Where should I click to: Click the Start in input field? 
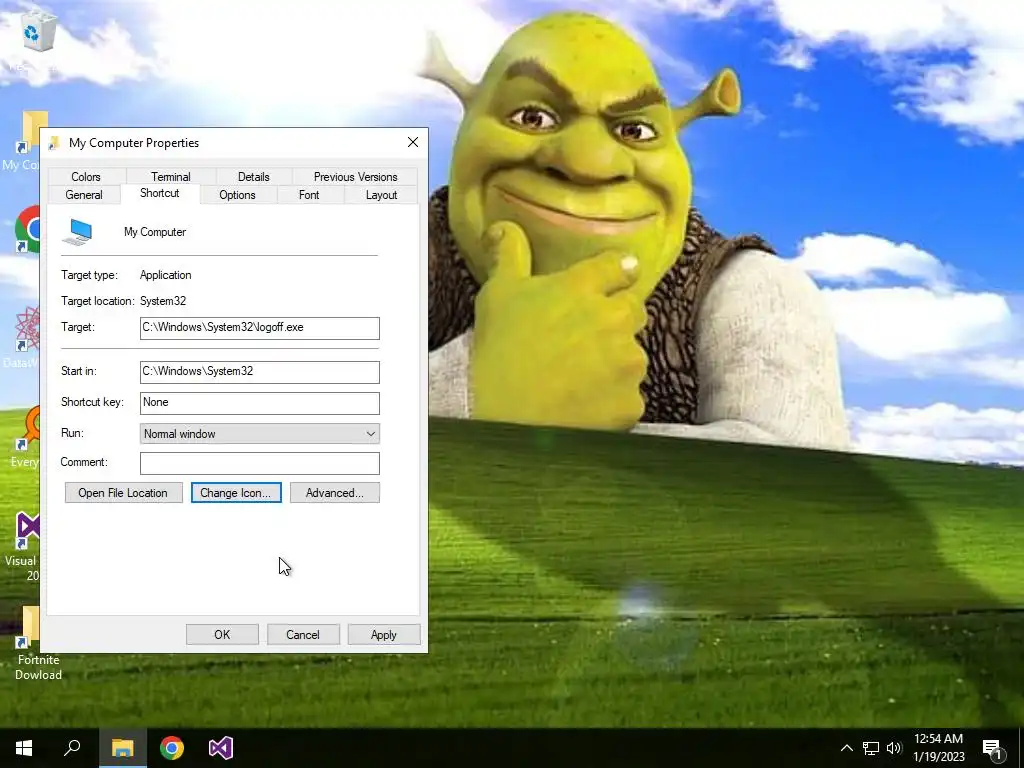click(259, 372)
